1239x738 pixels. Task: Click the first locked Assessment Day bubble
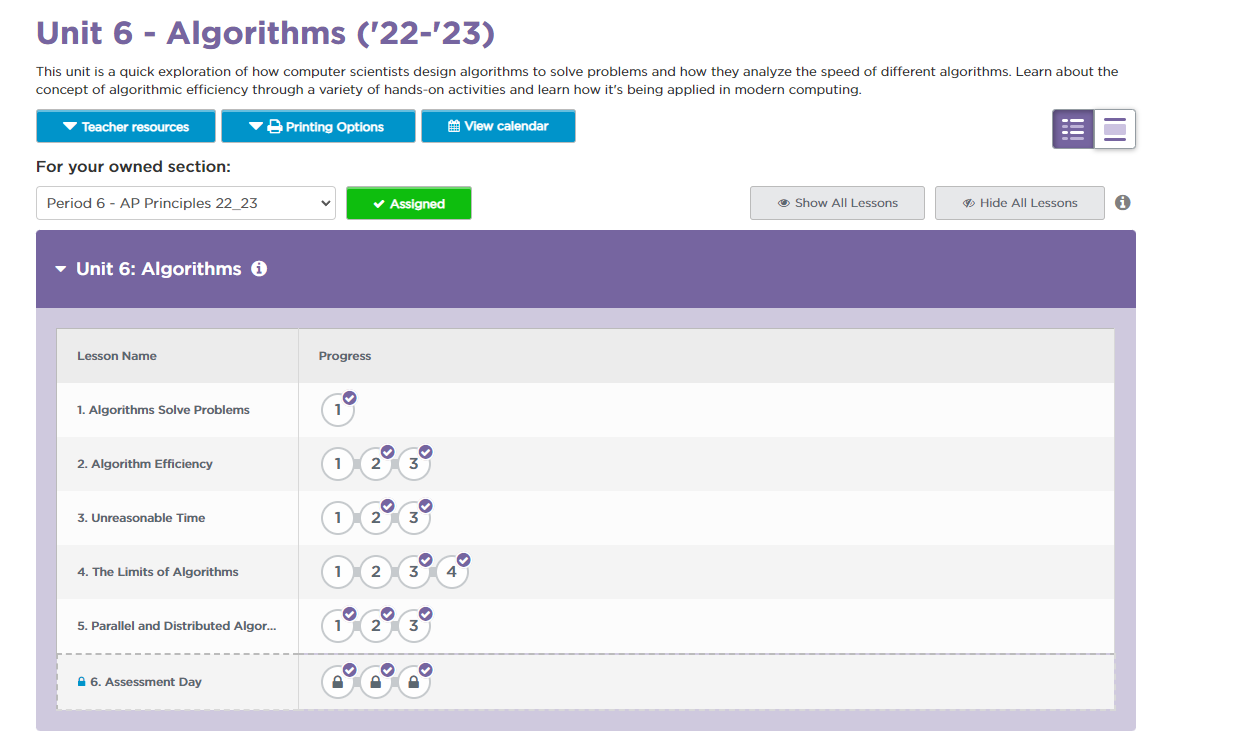click(x=338, y=682)
